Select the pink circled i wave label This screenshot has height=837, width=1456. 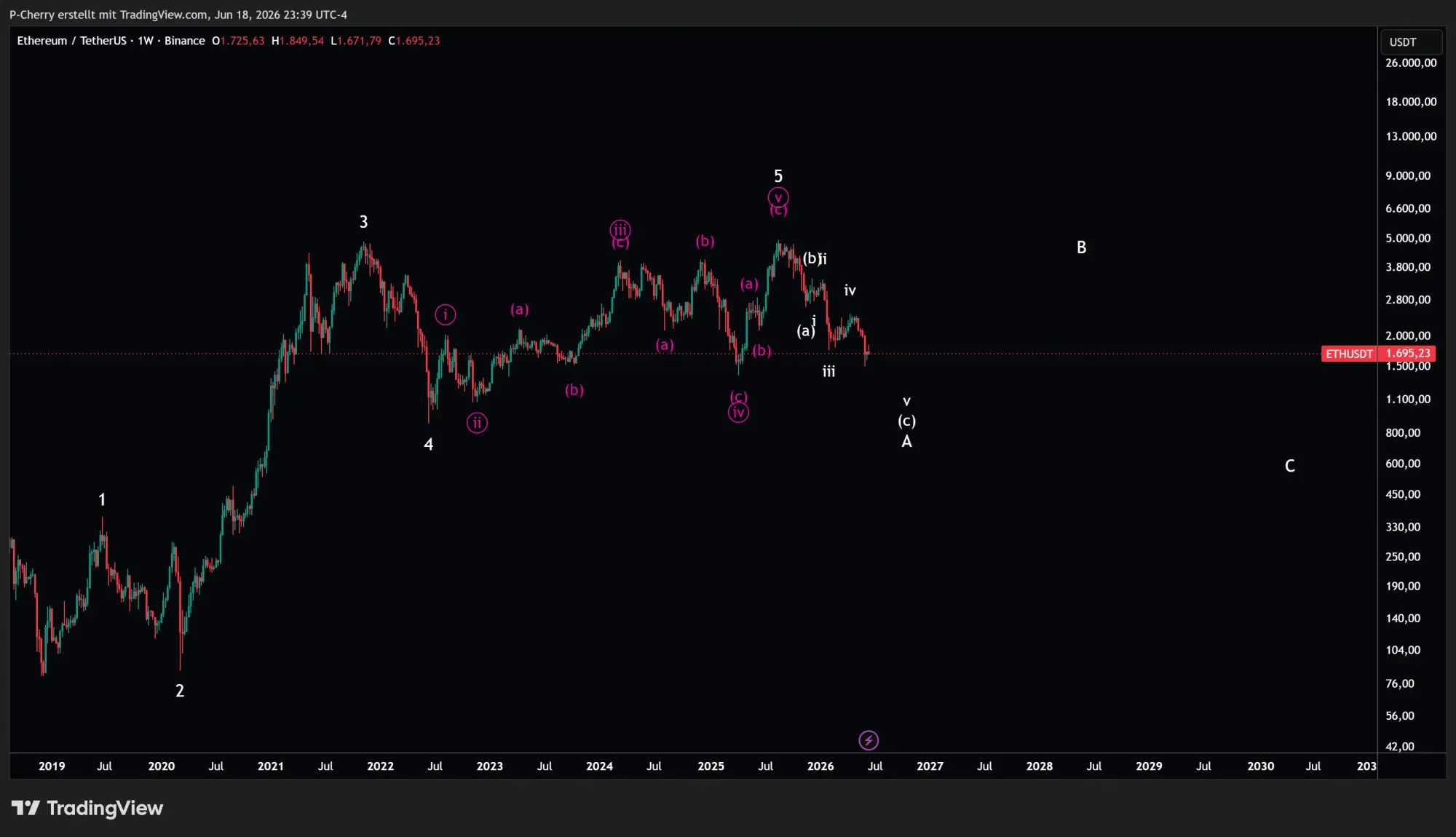click(446, 314)
